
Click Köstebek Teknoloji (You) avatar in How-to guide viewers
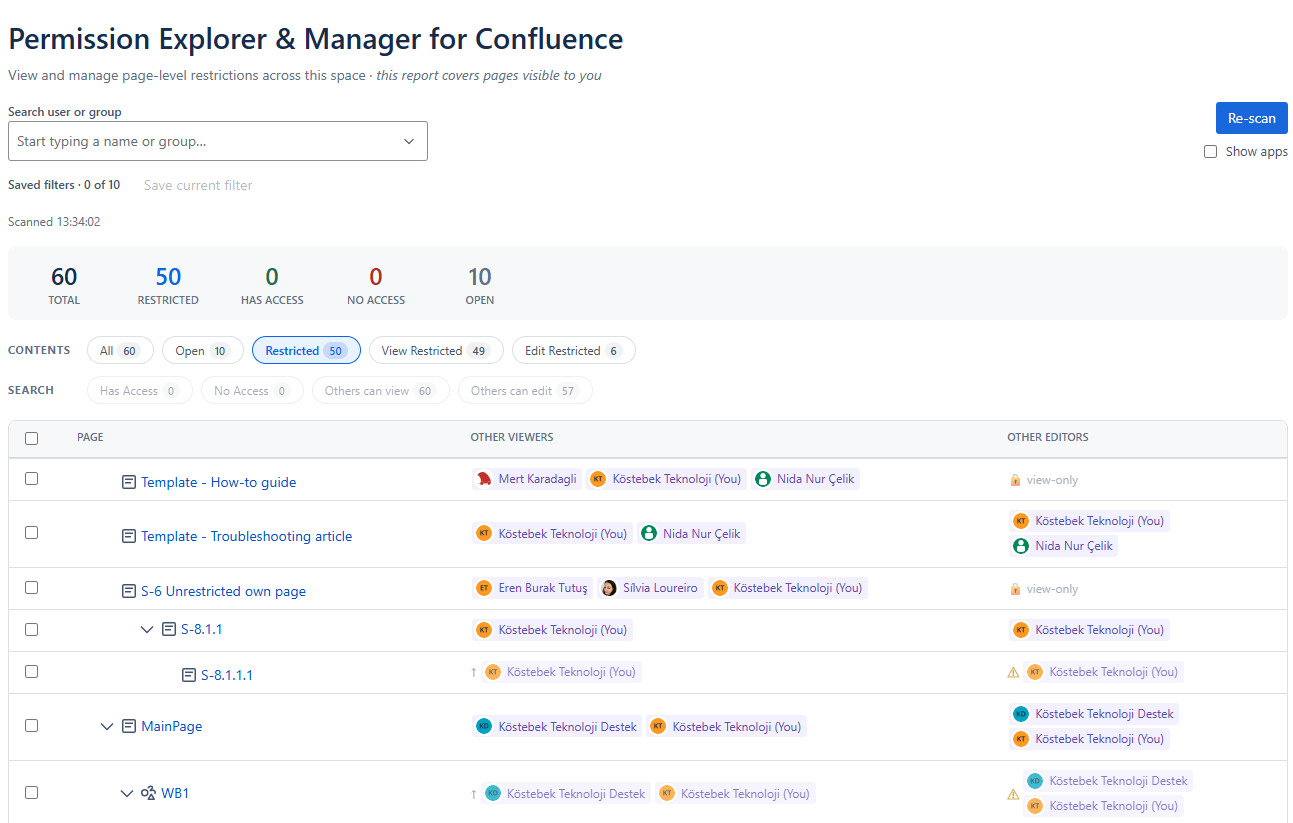[x=598, y=479]
